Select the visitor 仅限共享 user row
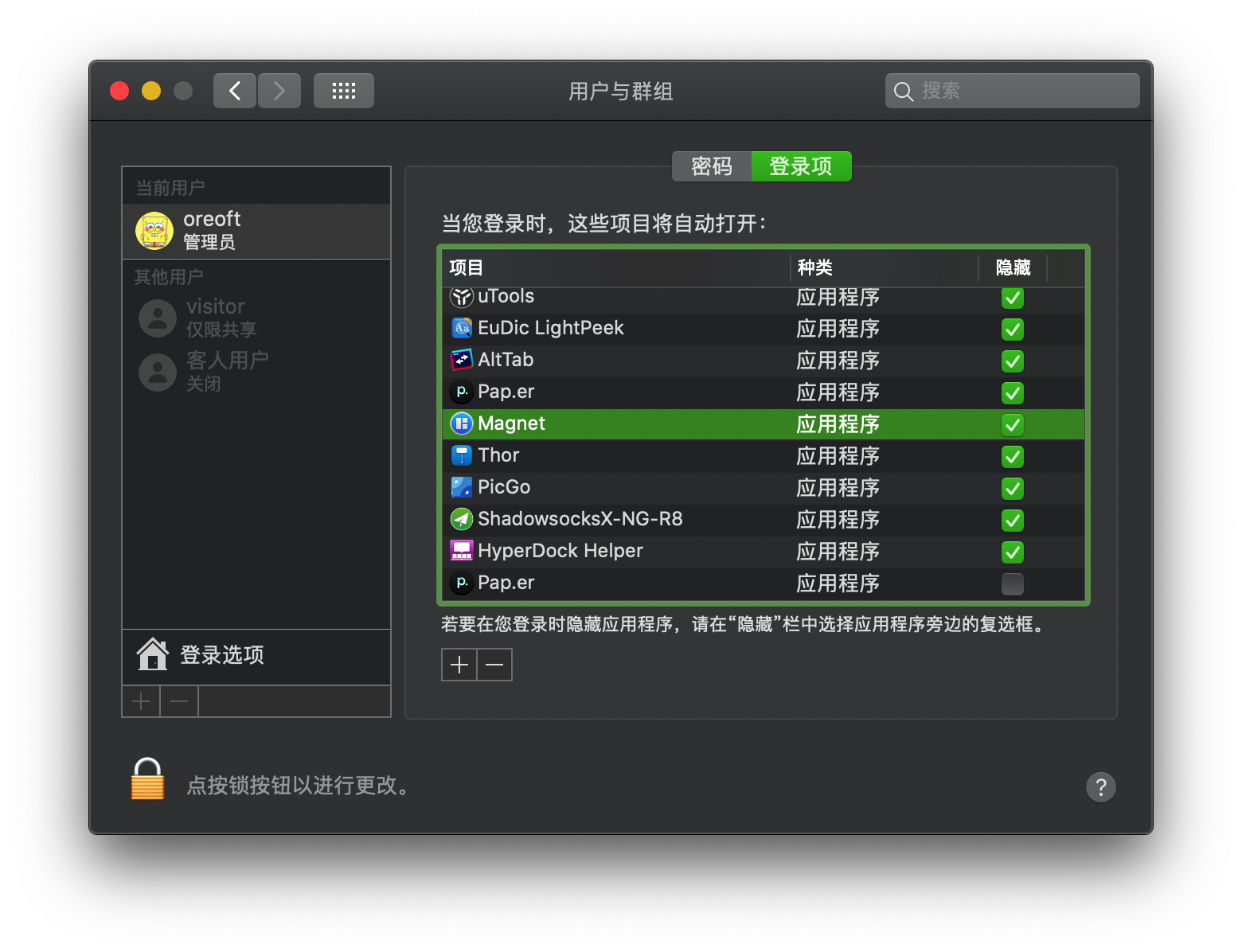1242x952 pixels. pos(256,318)
